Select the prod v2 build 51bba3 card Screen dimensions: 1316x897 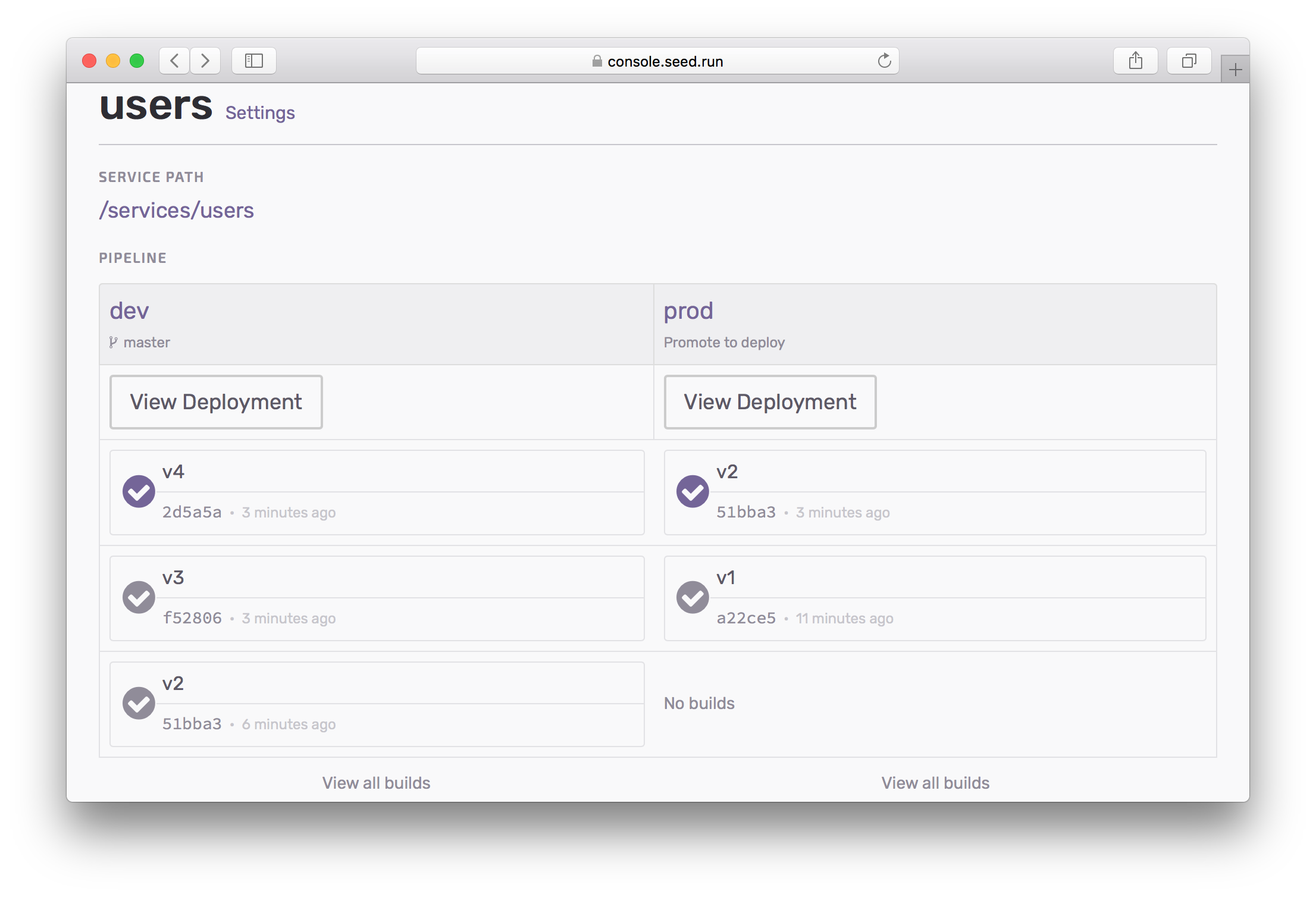[934, 493]
